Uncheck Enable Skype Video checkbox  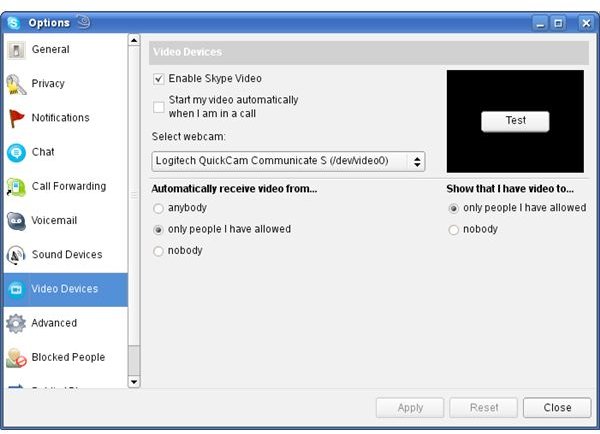158,79
